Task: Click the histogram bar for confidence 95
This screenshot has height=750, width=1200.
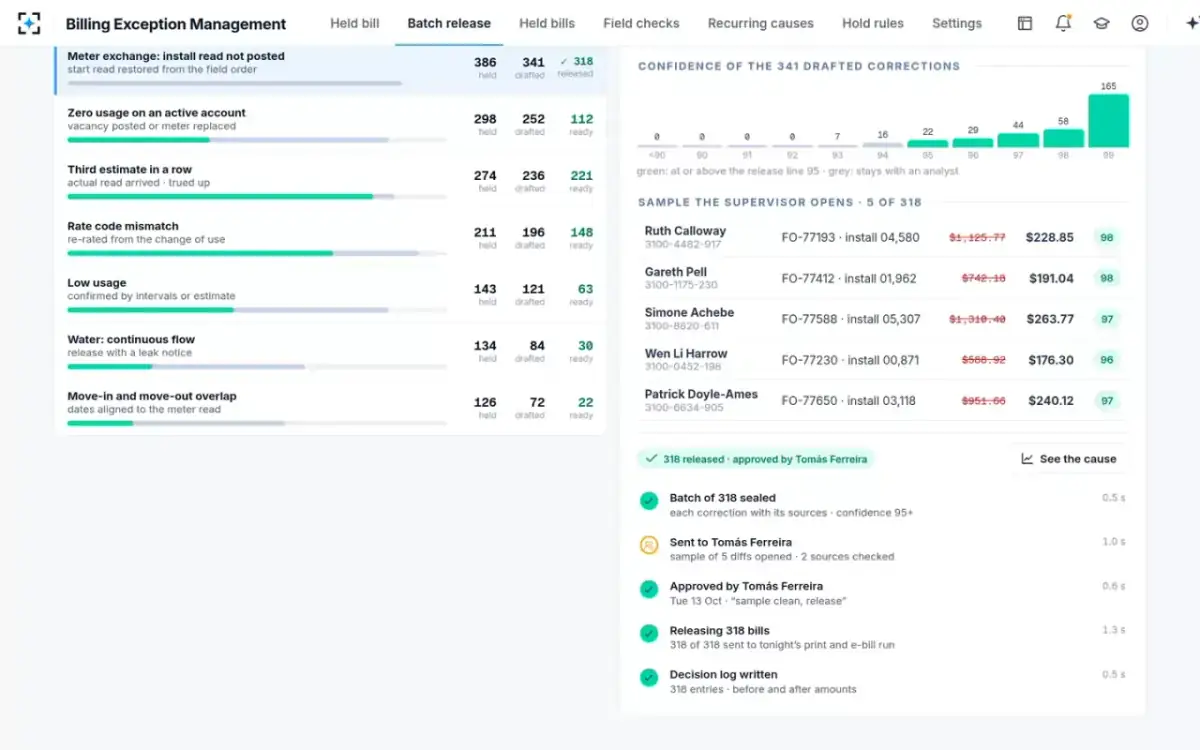Action: [927, 143]
